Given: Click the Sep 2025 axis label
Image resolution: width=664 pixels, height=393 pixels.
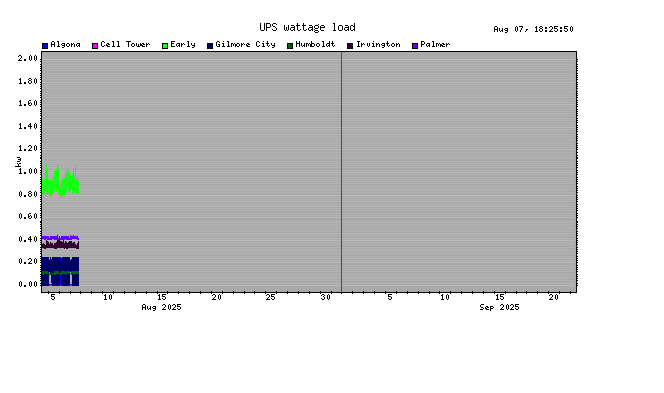Looking at the screenshot, I should 499,307.
